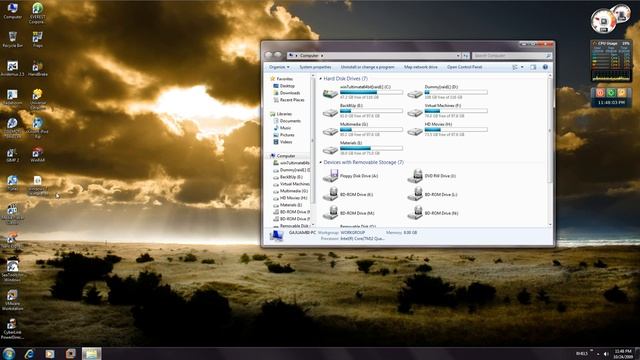Show the preview pane in Explorer
The image size is (640, 360).
click(x=533, y=67)
